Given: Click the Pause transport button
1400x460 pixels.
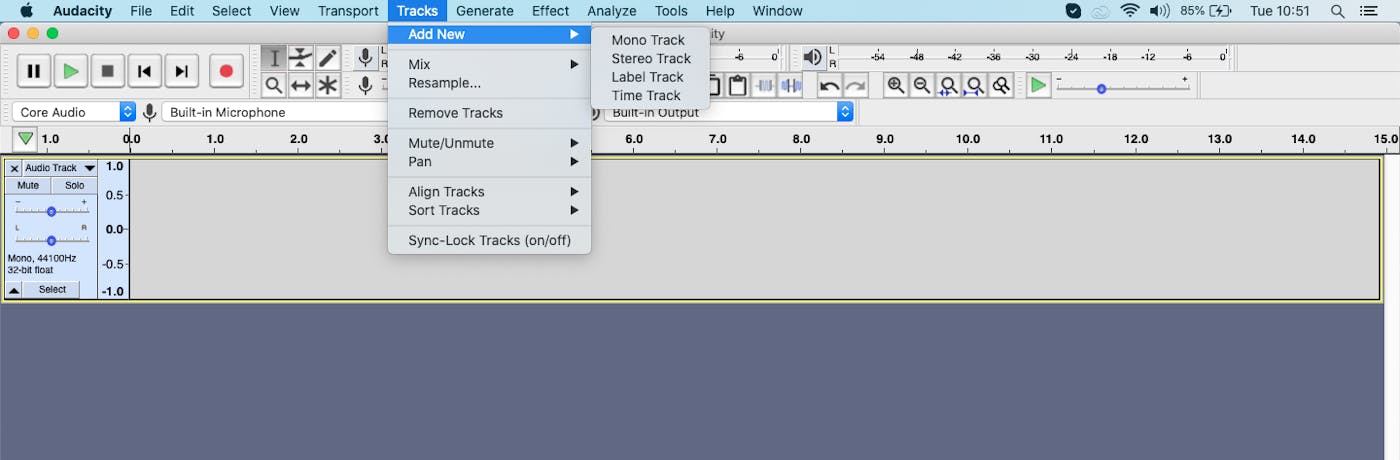Looking at the screenshot, I should tap(34, 71).
